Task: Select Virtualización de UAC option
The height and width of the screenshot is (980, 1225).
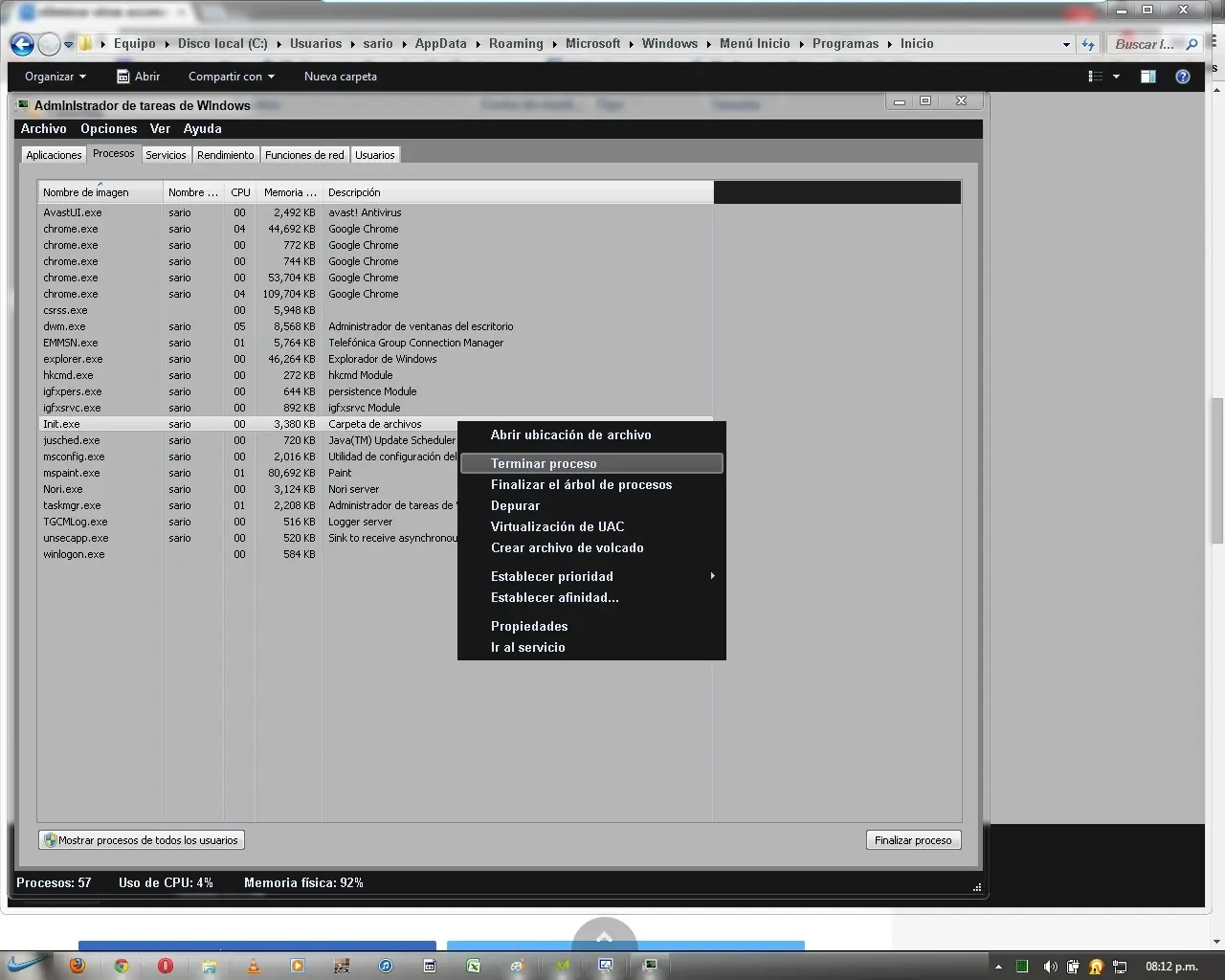Action: point(591,526)
